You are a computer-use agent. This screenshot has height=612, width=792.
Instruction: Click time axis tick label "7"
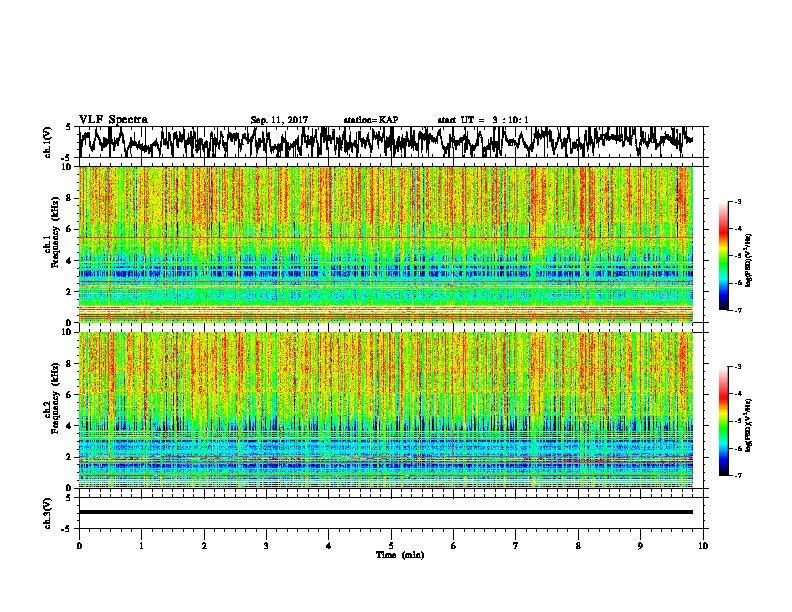(x=516, y=546)
